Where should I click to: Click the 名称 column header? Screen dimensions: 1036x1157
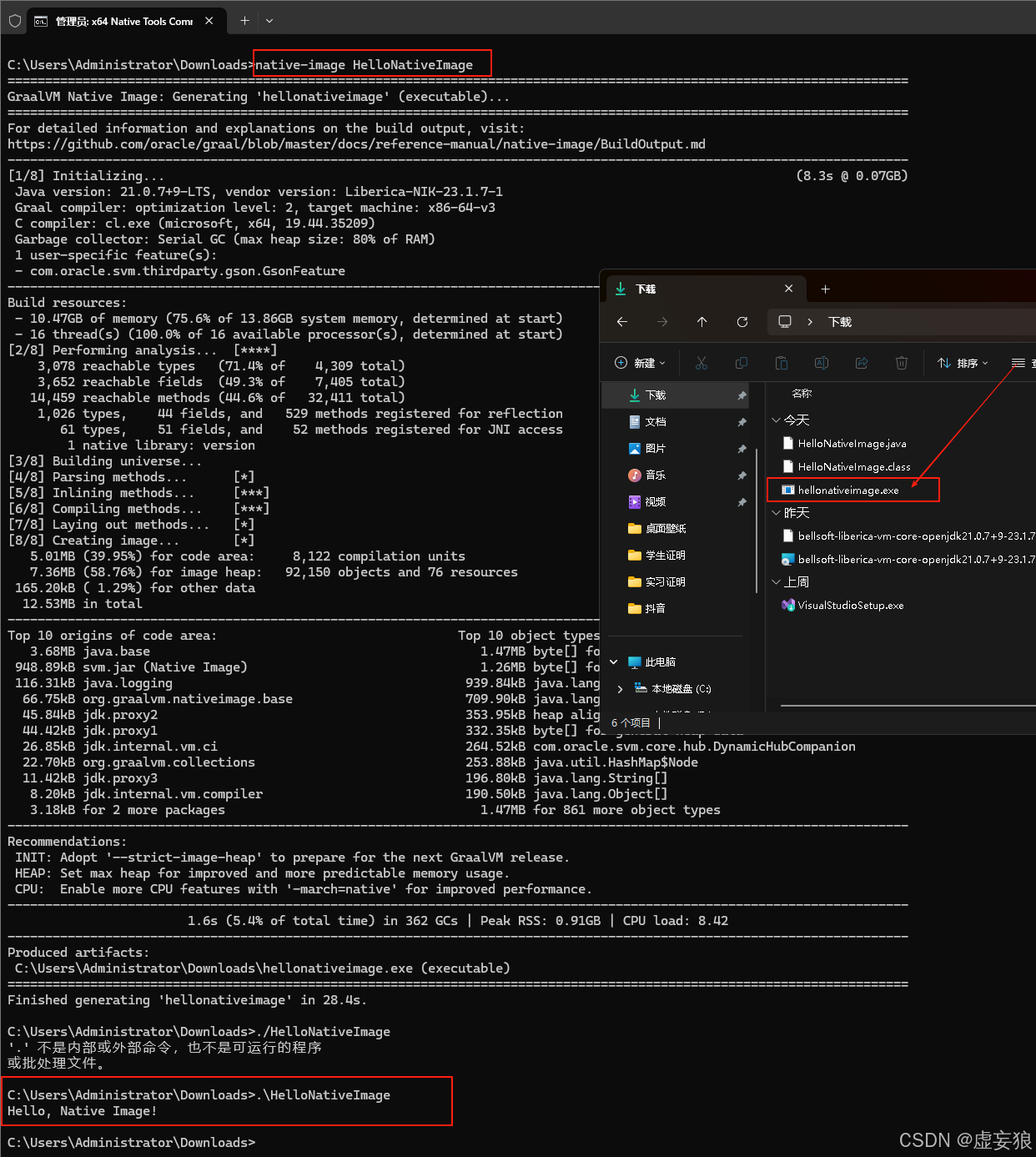pos(802,393)
